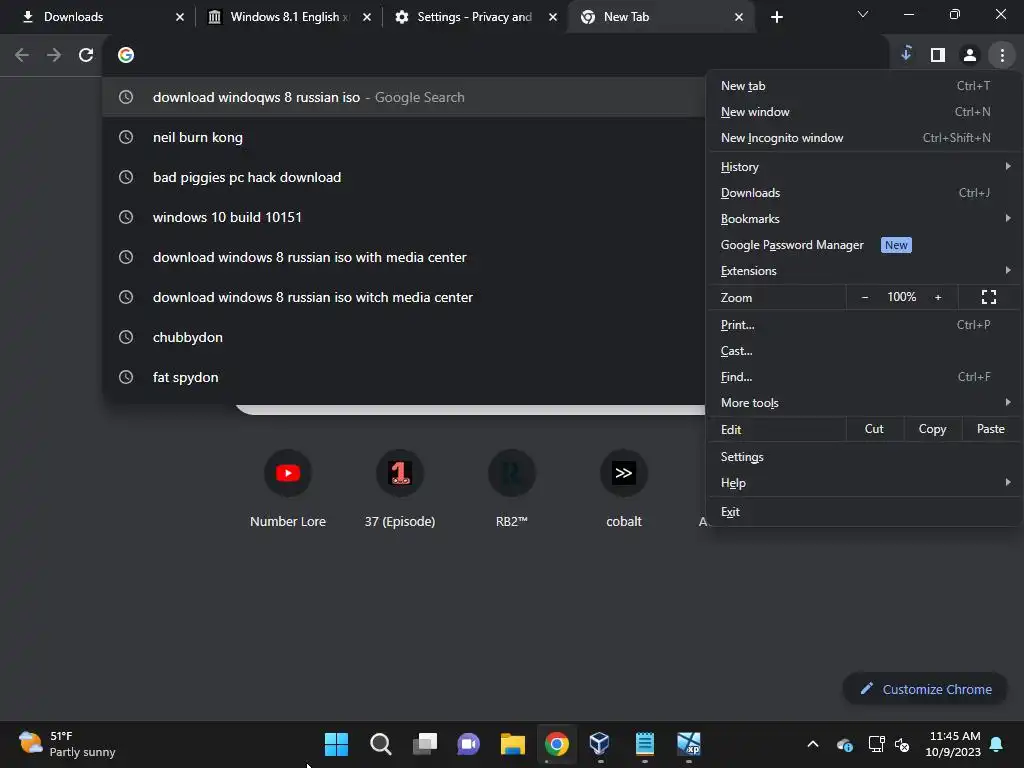This screenshot has width=1024, height=768.
Task: Expand the Help submenu
Action: tap(864, 483)
